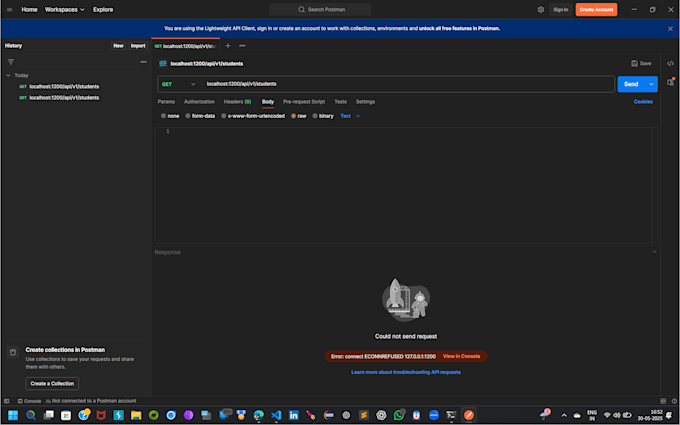This screenshot has height=425, width=680.
Task: Click the New button in History panel
Action: (x=118, y=46)
